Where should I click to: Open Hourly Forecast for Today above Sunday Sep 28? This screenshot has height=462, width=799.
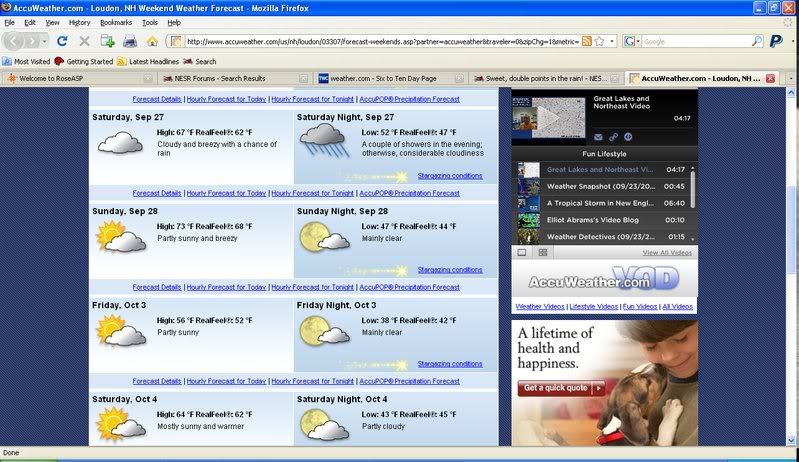(226, 193)
